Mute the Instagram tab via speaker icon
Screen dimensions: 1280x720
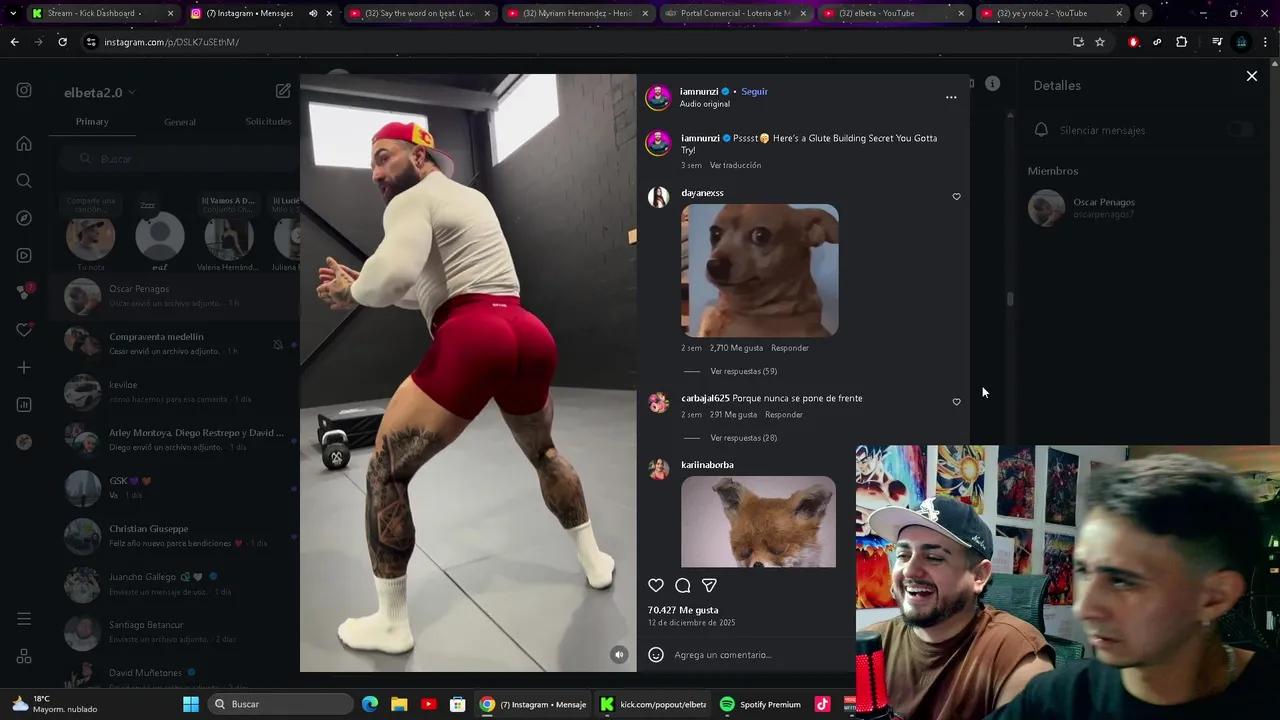[x=313, y=13]
